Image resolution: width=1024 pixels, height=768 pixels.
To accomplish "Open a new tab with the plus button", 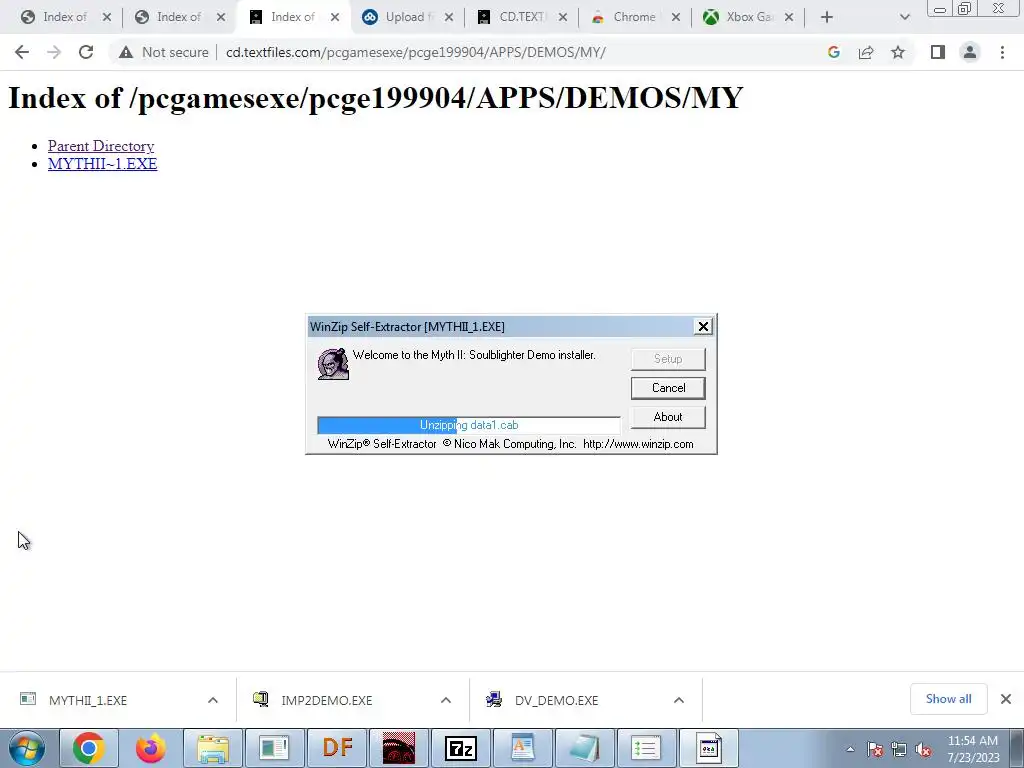I will (x=827, y=17).
